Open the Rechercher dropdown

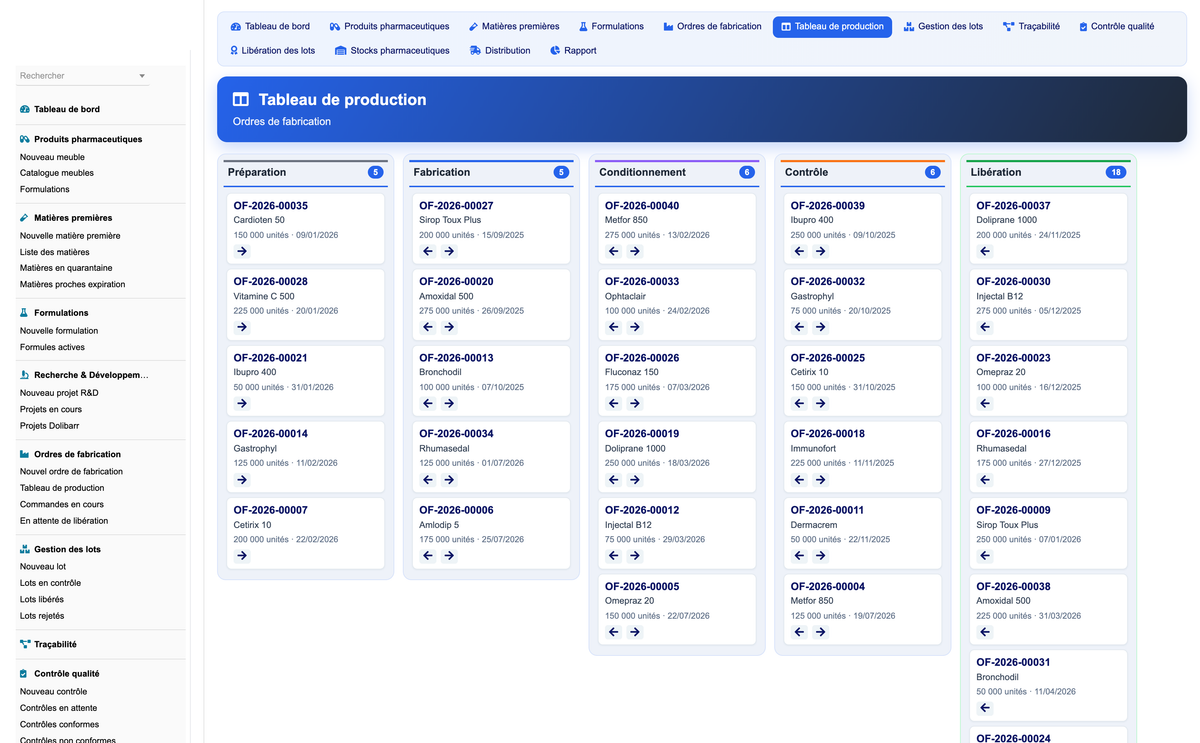coord(83,76)
